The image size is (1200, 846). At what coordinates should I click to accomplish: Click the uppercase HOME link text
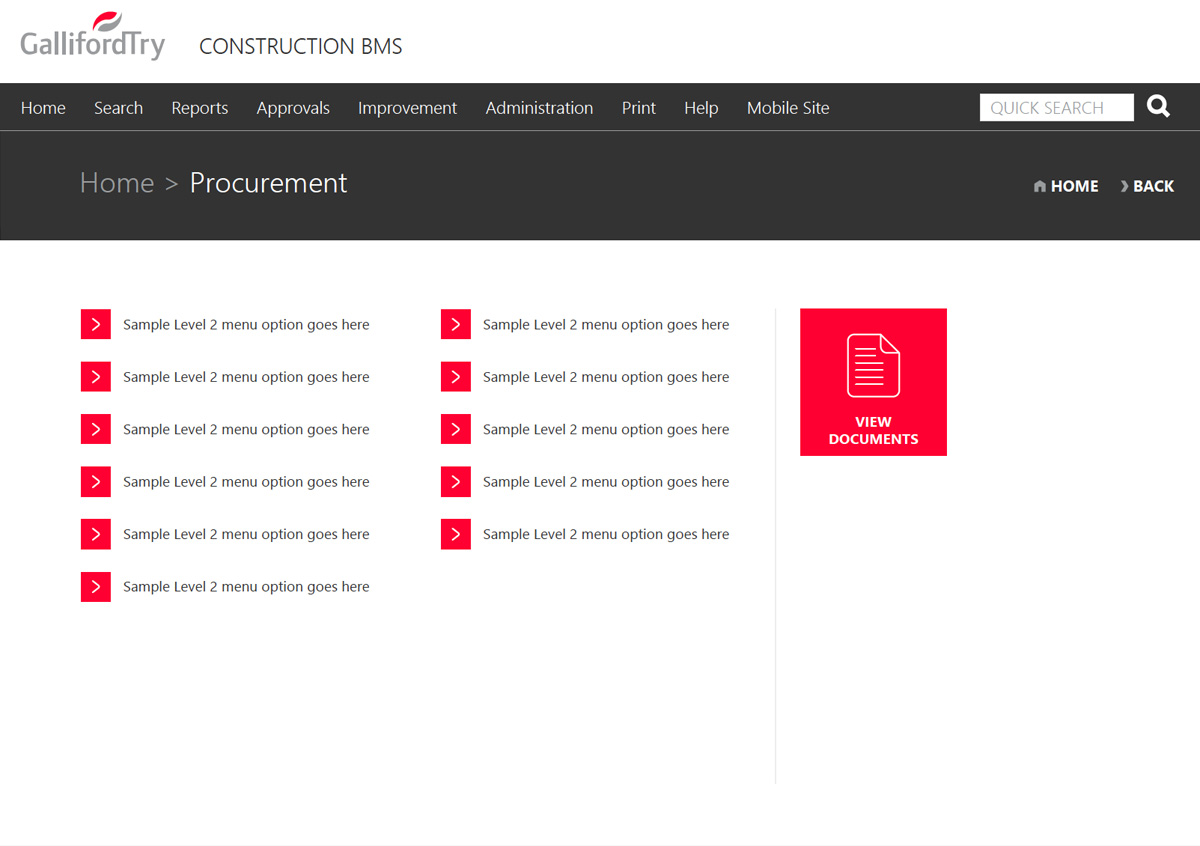coord(1074,186)
